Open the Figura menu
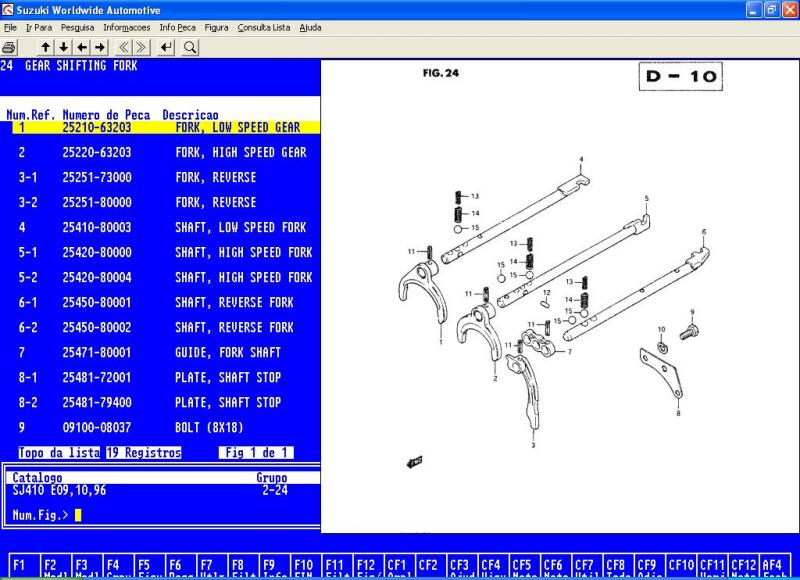Screen dimensions: 800x580 click(x=216, y=28)
